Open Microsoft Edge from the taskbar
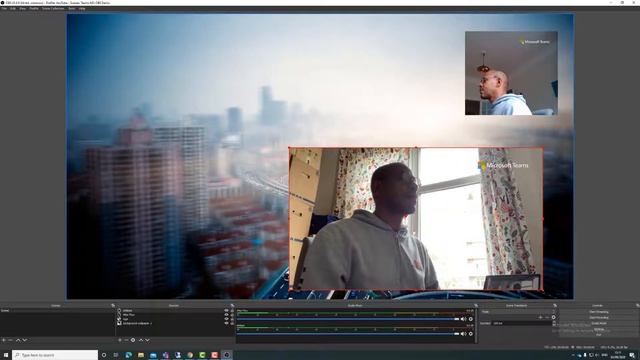 pyautogui.click(x=129, y=355)
